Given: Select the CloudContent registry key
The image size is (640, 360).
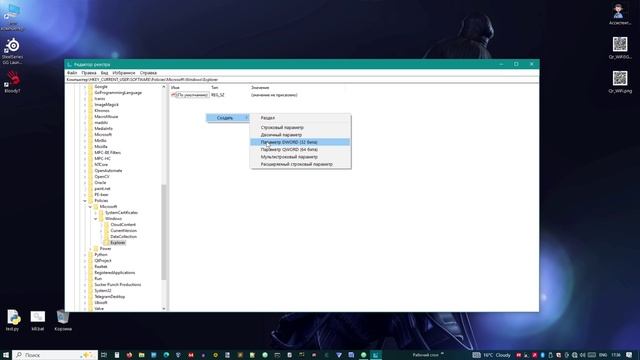Looking at the screenshot, I should [123, 224].
